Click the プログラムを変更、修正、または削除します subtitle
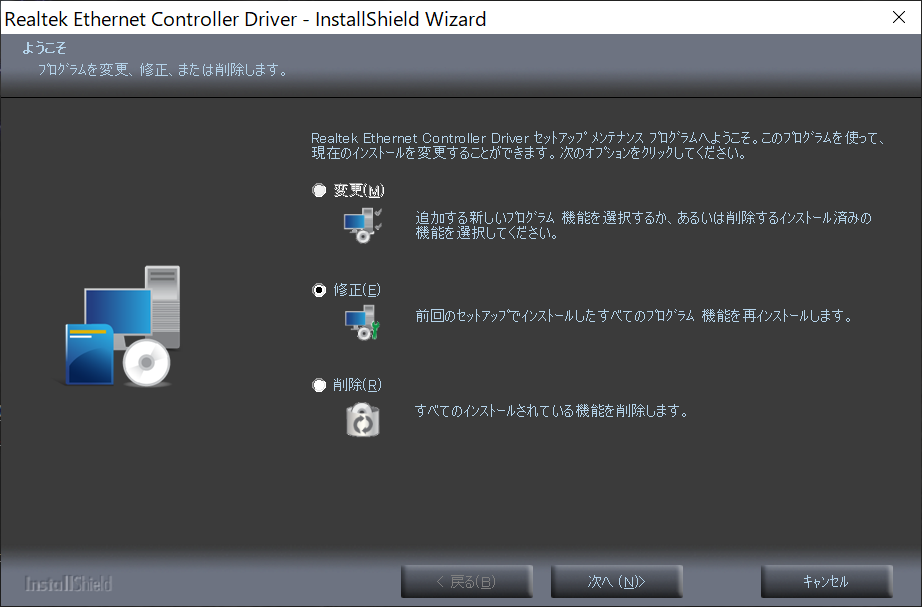The height and width of the screenshot is (607, 922). (x=163, y=70)
